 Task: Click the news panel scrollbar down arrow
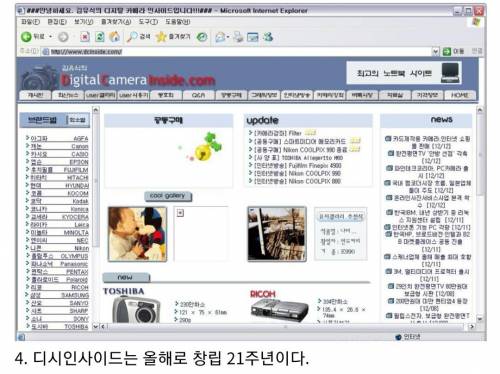479,319
